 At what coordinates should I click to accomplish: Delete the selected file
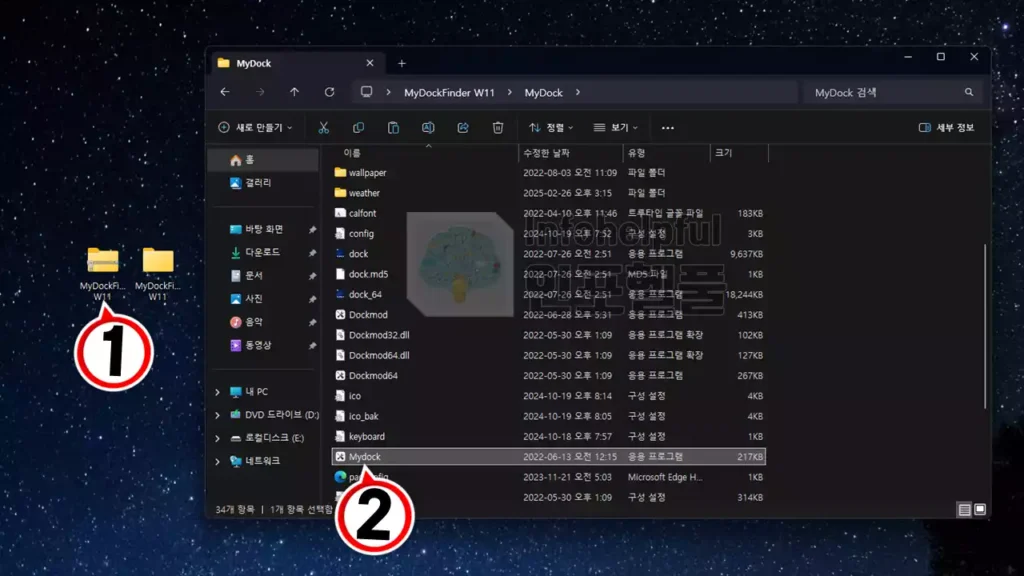pos(498,127)
